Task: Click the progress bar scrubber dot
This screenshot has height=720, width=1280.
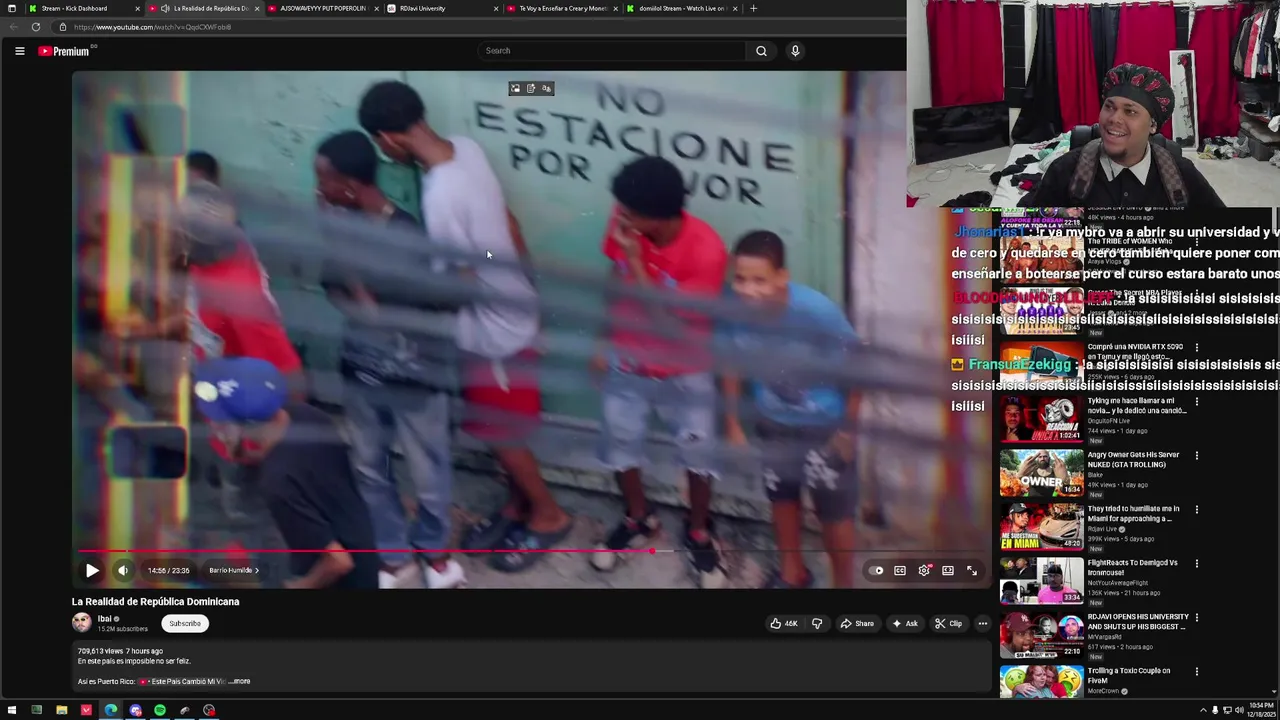Action: tap(652, 551)
